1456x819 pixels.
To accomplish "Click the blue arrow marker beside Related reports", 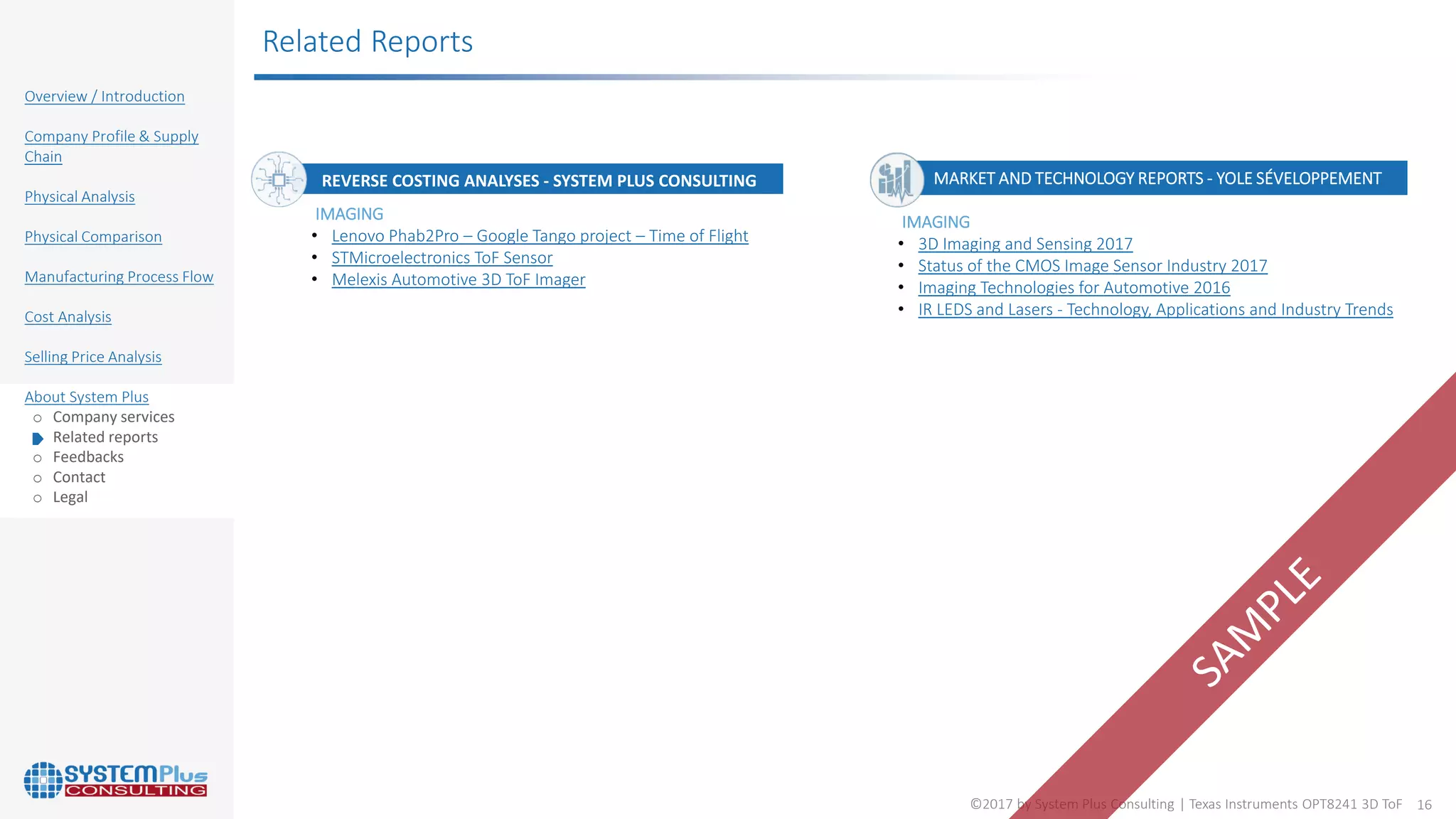I will click(x=38, y=439).
